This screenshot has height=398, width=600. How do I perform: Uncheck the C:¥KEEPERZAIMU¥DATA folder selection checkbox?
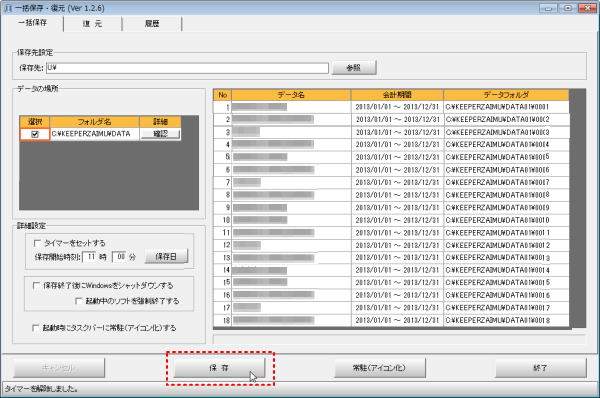point(35,134)
